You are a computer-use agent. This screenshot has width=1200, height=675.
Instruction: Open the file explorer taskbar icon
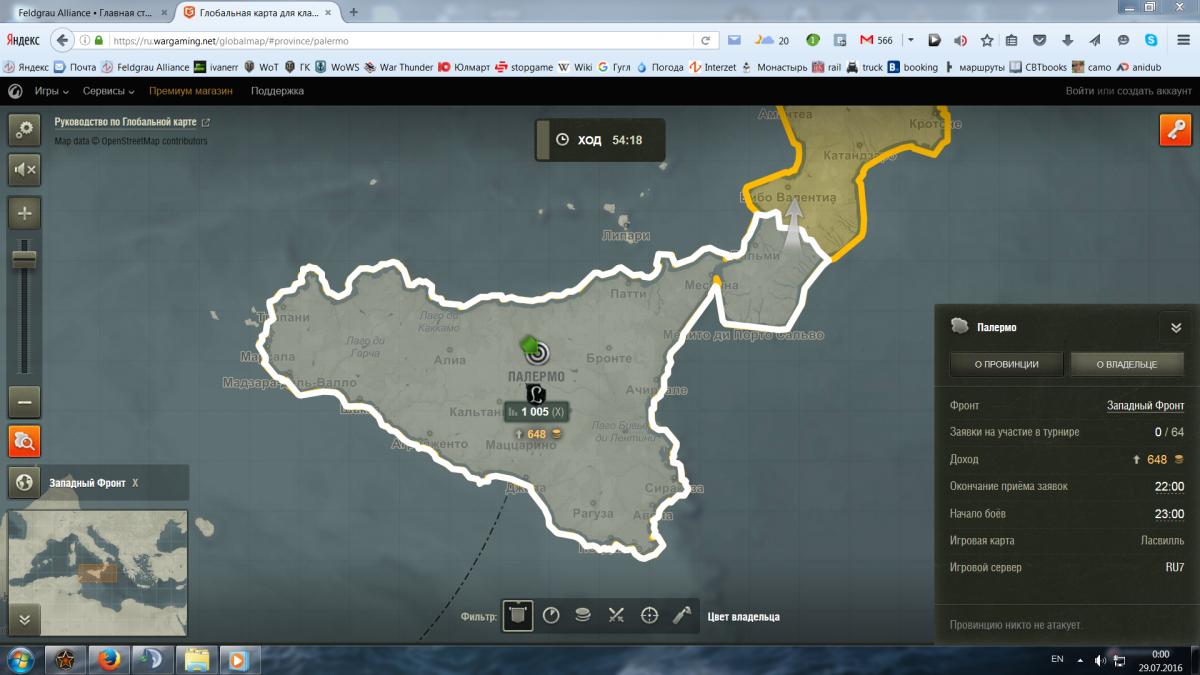197,660
